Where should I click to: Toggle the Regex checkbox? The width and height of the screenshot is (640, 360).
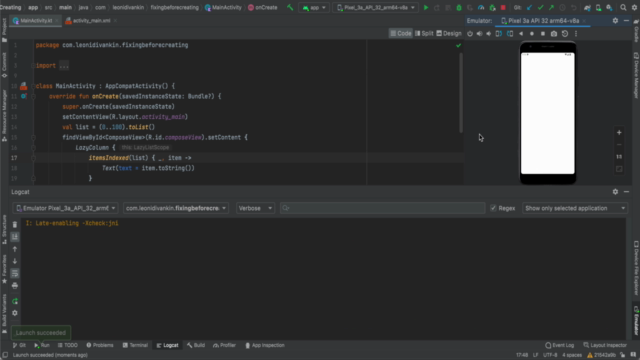[493, 208]
